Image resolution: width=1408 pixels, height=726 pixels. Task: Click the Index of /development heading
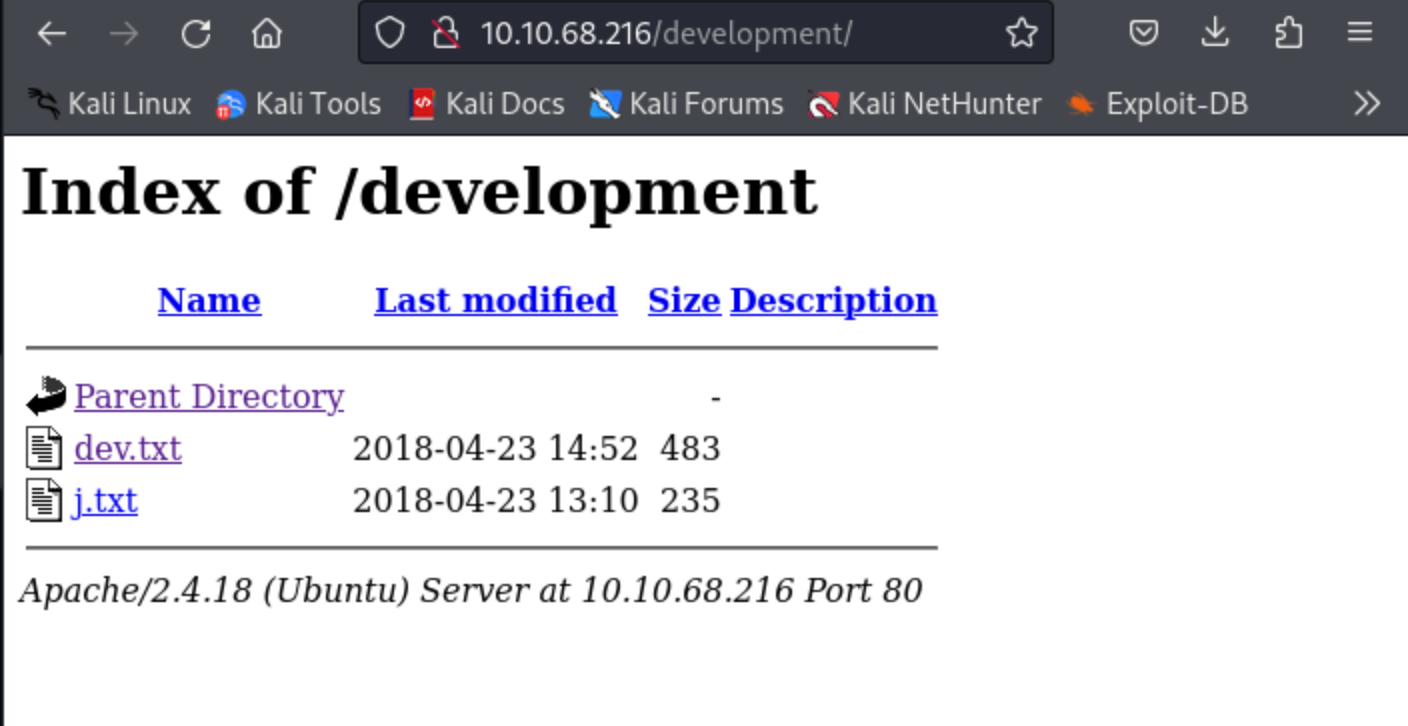(419, 191)
